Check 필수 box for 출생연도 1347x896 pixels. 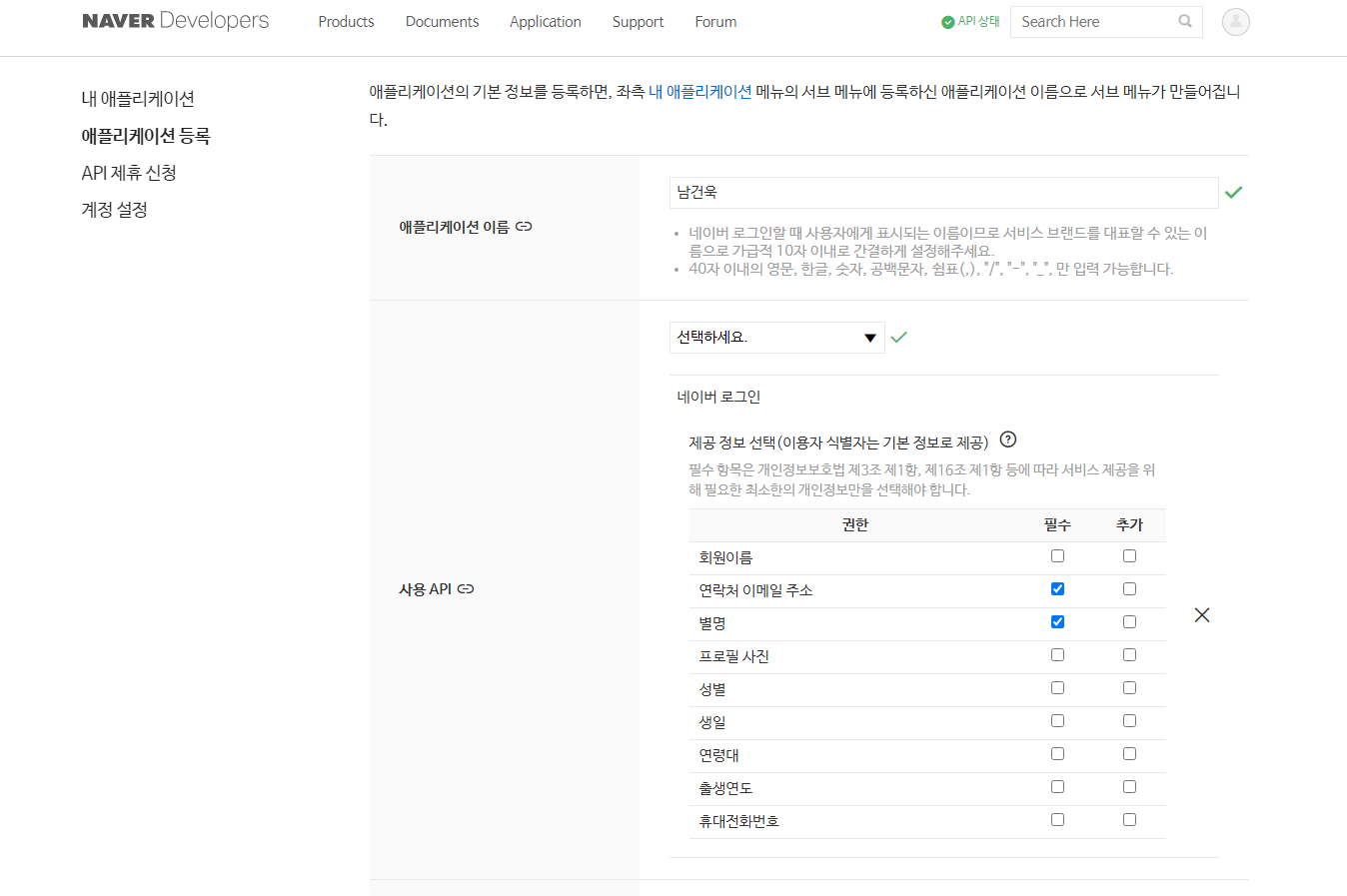[1057, 787]
